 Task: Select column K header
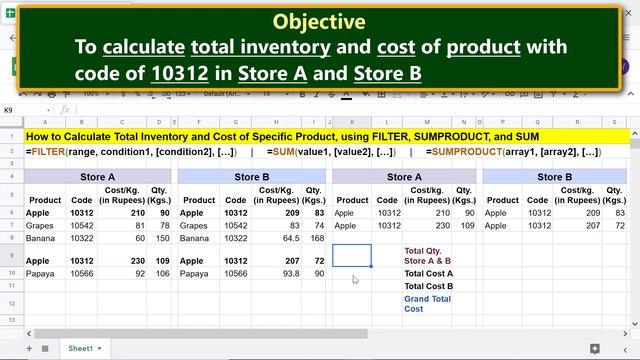pyautogui.click(x=352, y=122)
